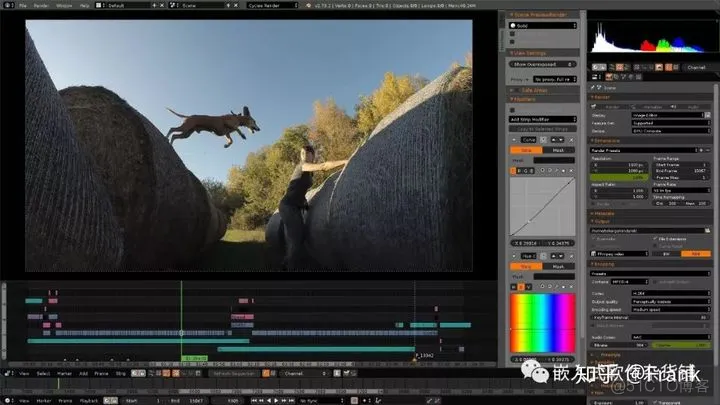Click the hue correct rainbow gradient
This screenshot has width=720, height=405.
[542, 323]
